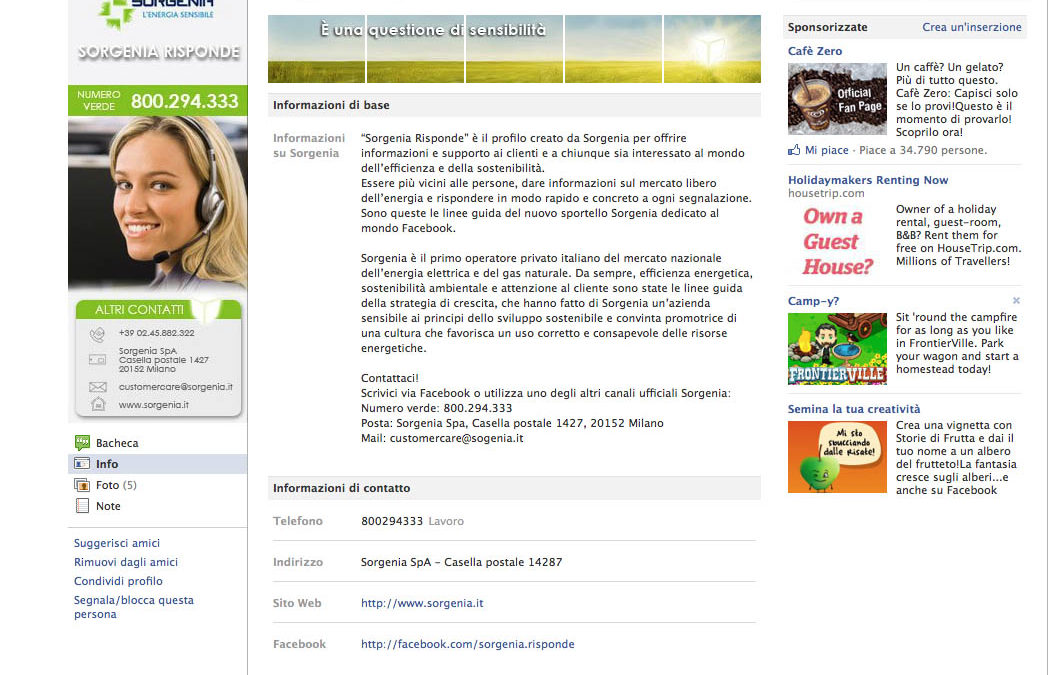Screen dimensions: 1059x675
Task: Click the Sorgenia Risponde title text
Action: pyautogui.click(x=159, y=52)
